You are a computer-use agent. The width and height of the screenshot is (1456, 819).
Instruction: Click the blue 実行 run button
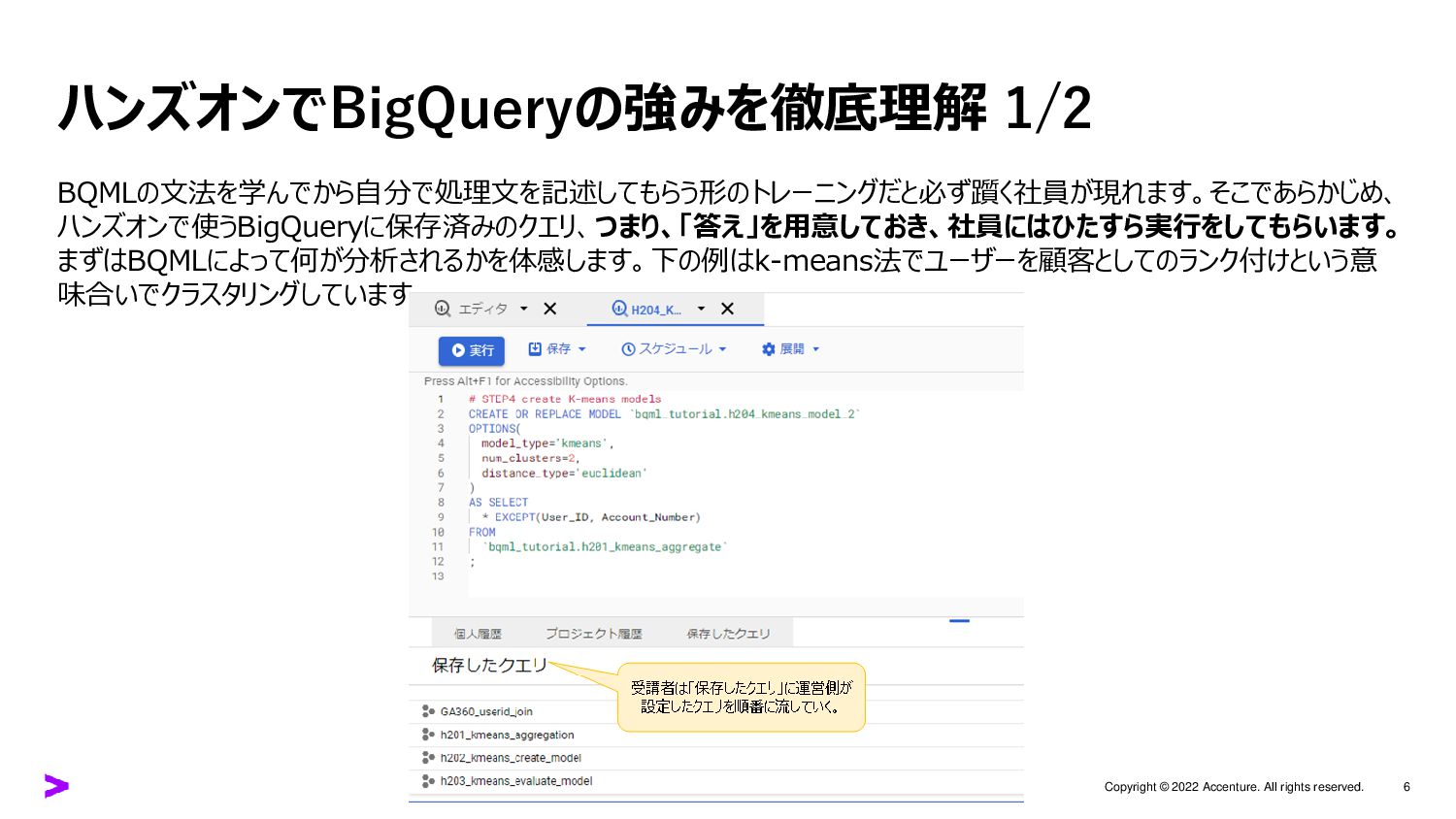[471, 350]
